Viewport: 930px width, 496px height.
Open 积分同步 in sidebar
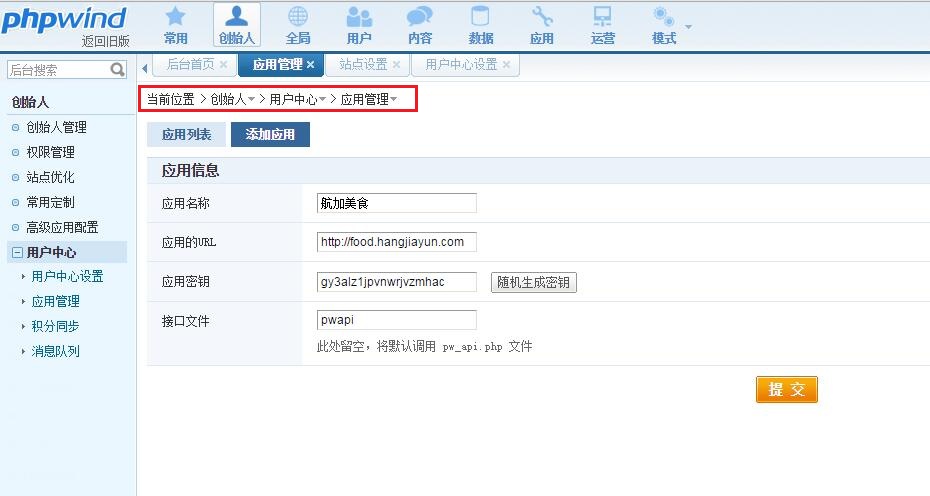[x=55, y=326]
